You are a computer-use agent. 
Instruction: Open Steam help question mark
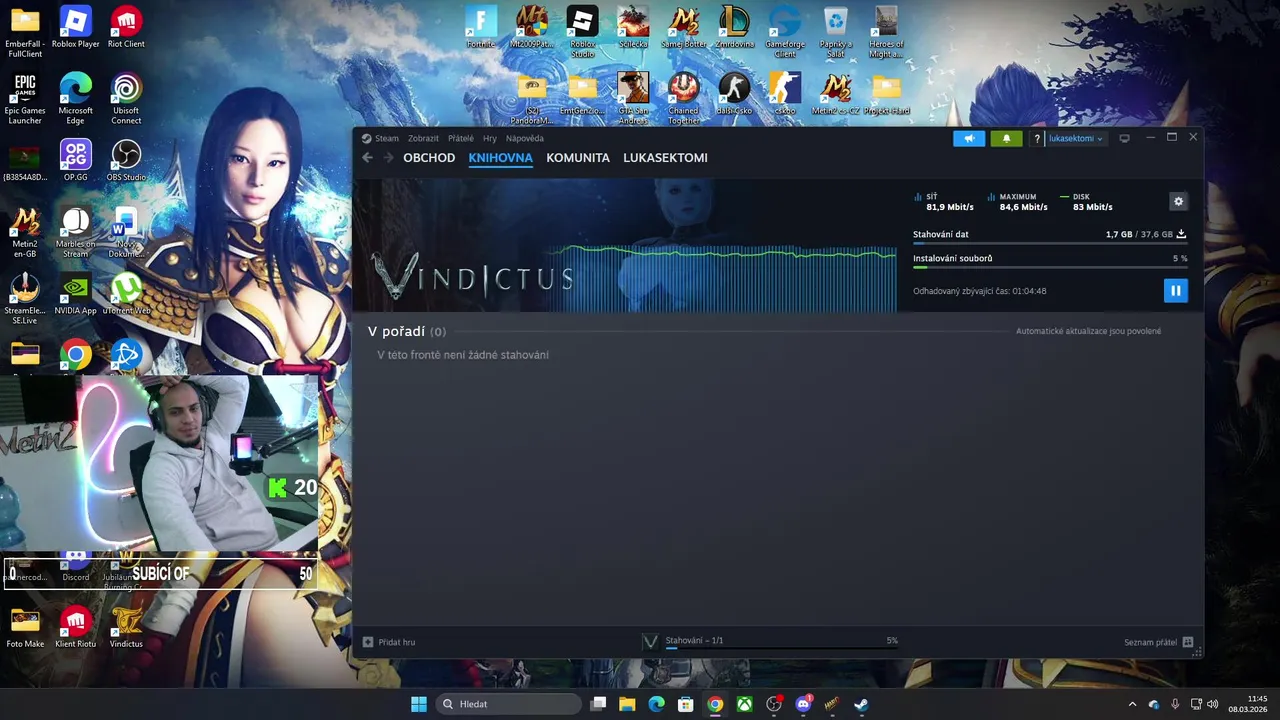click(1037, 138)
